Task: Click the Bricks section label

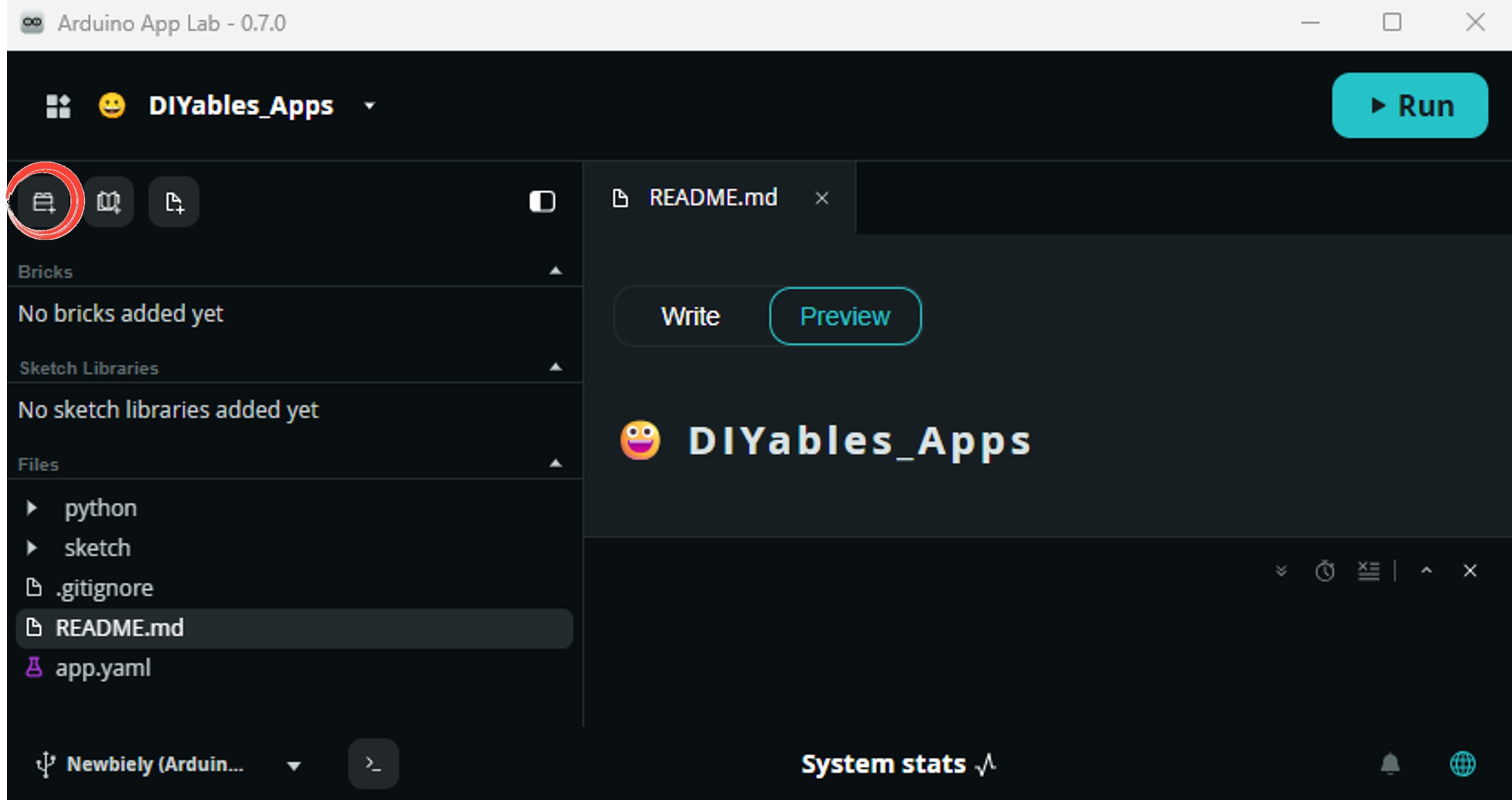Action: coord(45,272)
